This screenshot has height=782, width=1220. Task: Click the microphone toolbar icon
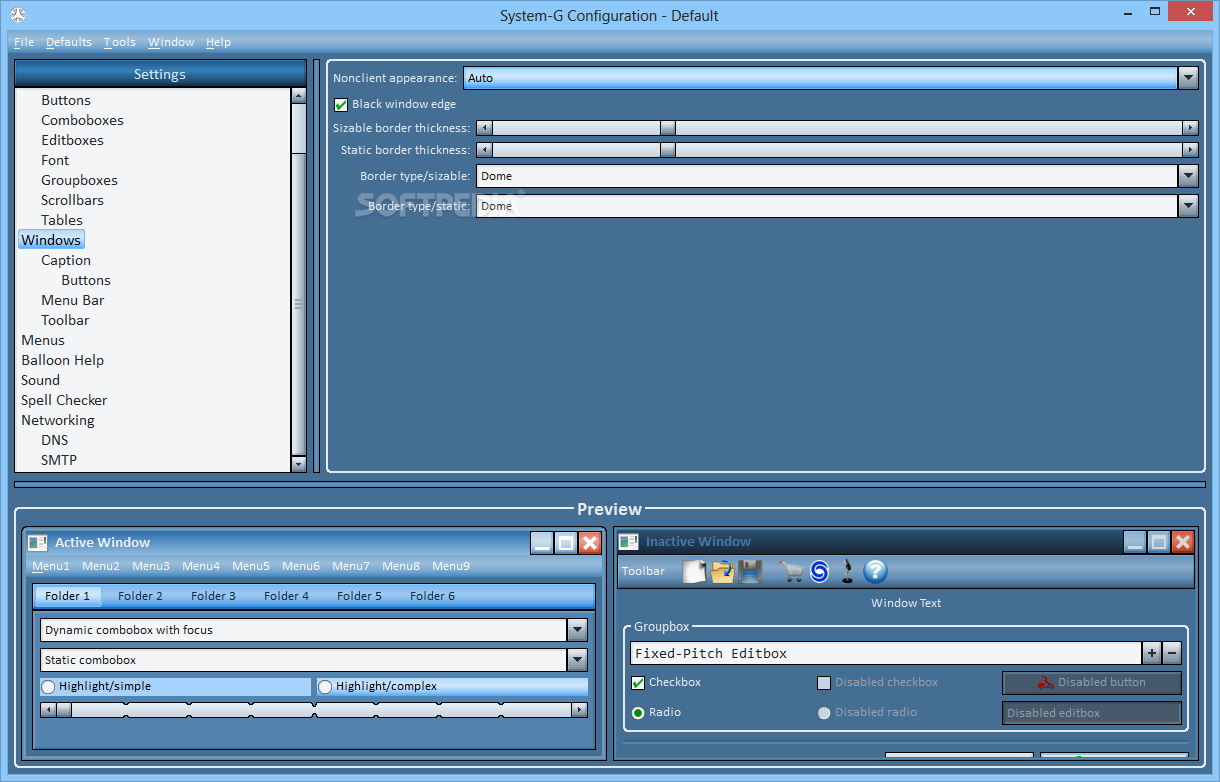(x=848, y=571)
